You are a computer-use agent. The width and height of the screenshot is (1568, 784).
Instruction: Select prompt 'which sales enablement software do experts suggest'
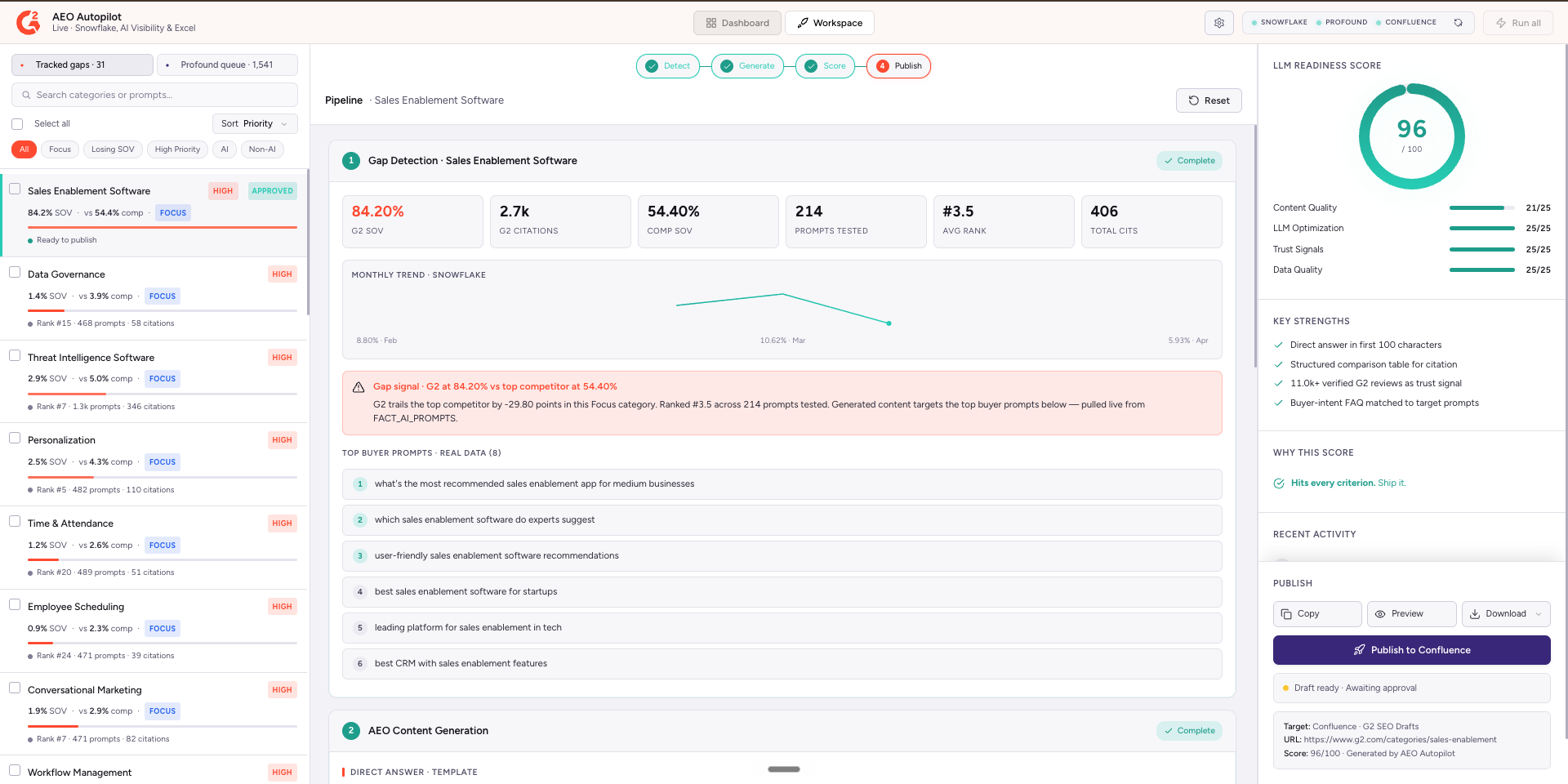782,520
